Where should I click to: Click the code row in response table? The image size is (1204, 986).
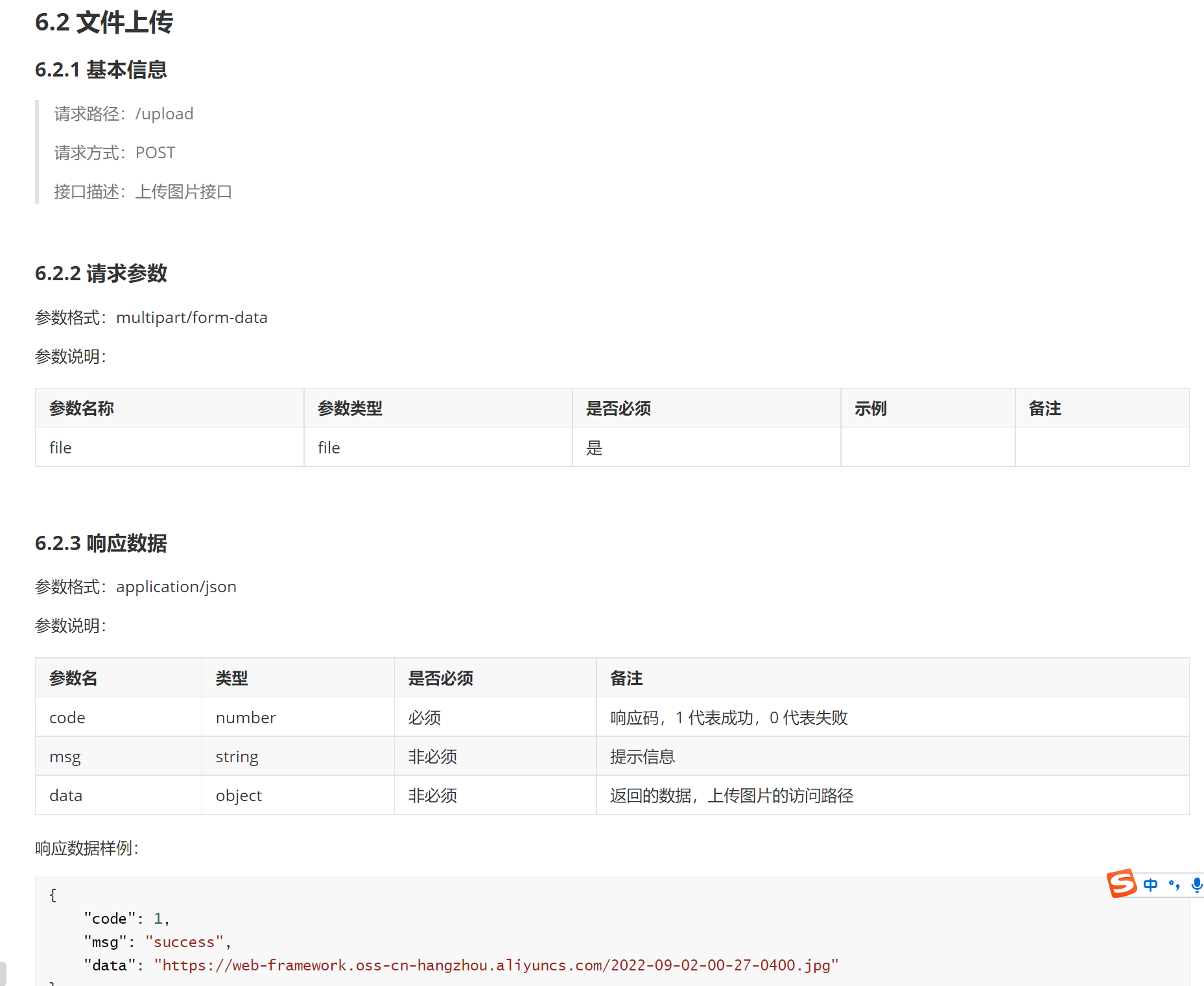(x=67, y=718)
